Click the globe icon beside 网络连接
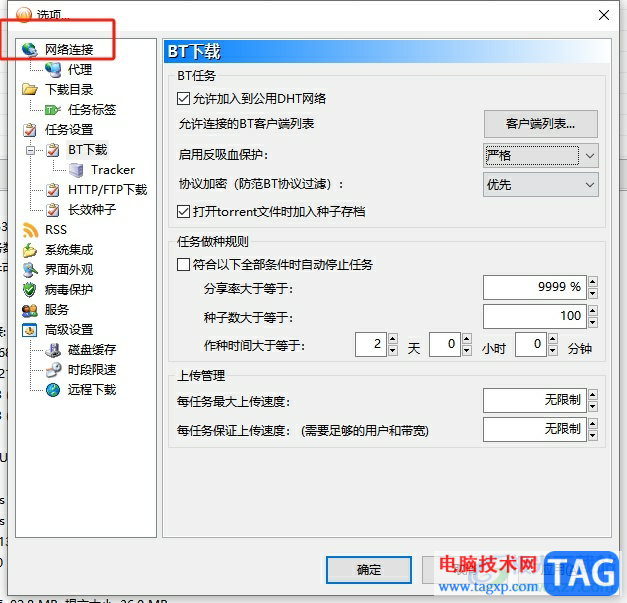The width and height of the screenshot is (627, 603). click(30, 50)
